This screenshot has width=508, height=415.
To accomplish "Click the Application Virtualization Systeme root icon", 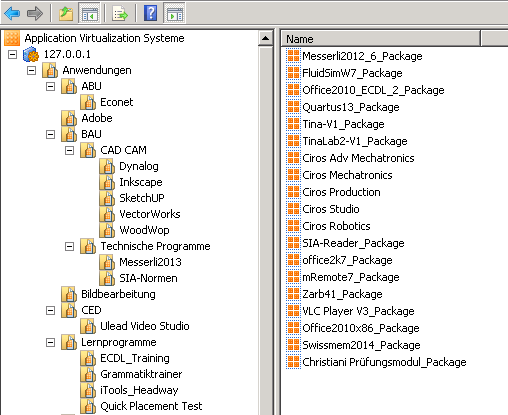I will tap(12, 38).
